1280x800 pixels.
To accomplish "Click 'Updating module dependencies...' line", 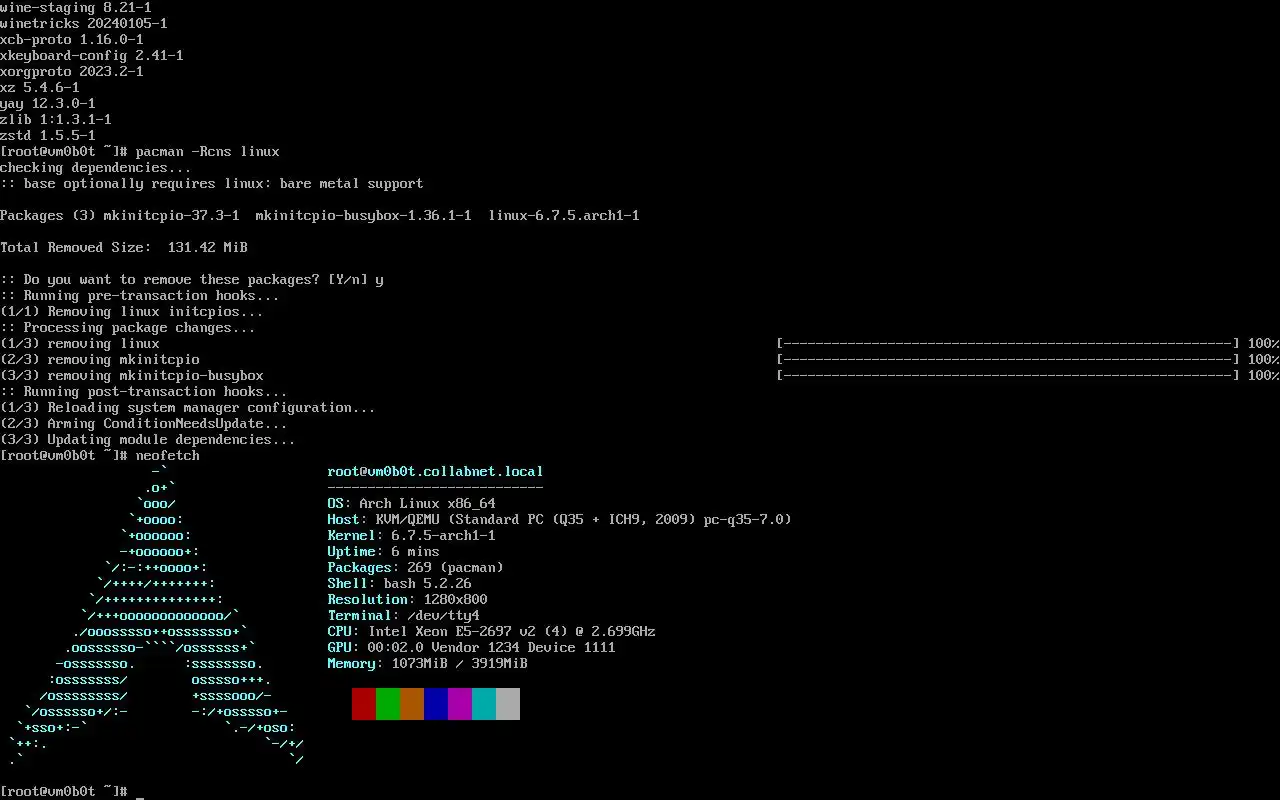I will (x=148, y=440).
